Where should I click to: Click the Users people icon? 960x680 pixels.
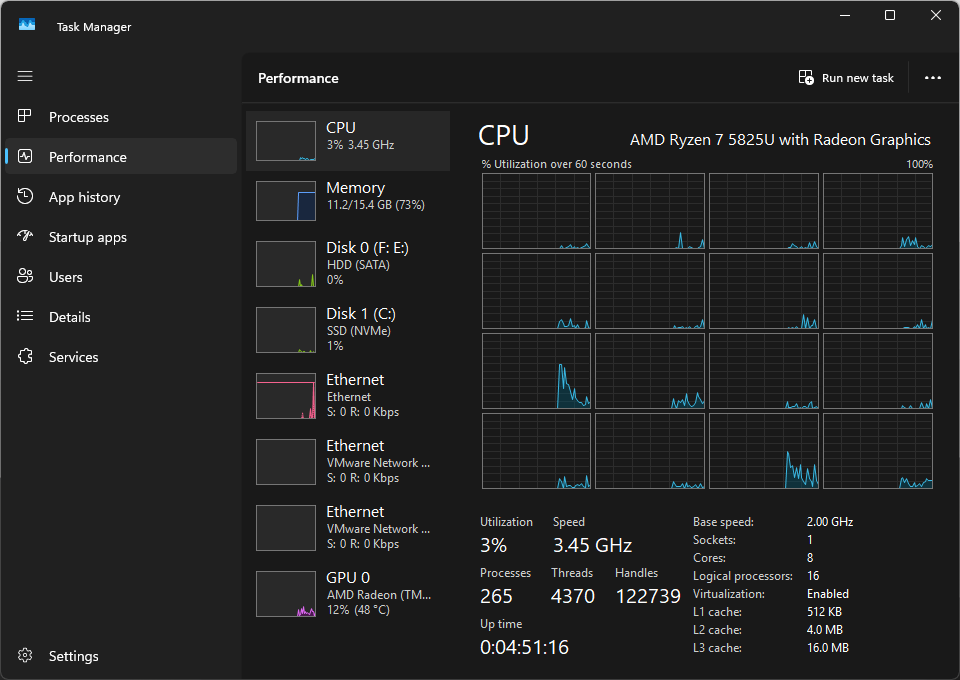point(25,277)
